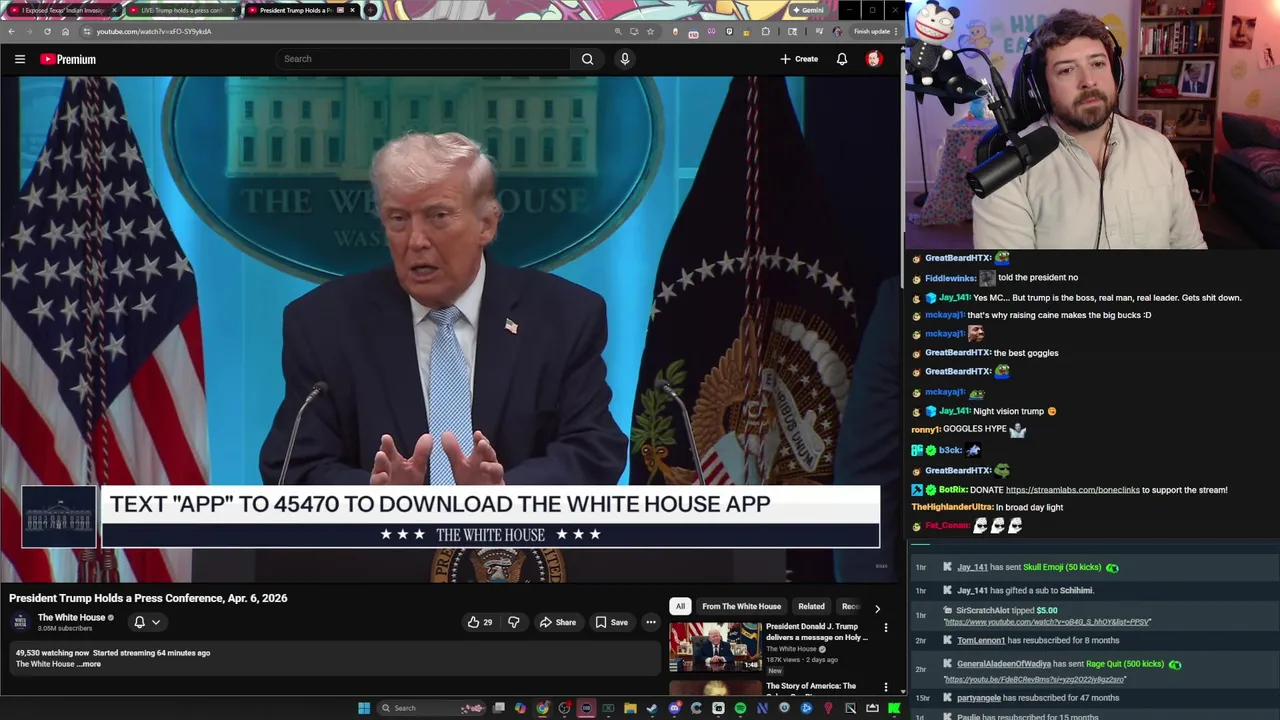Bookmark the page with the star icon
The width and height of the screenshot is (1280, 720).
coord(650,31)
